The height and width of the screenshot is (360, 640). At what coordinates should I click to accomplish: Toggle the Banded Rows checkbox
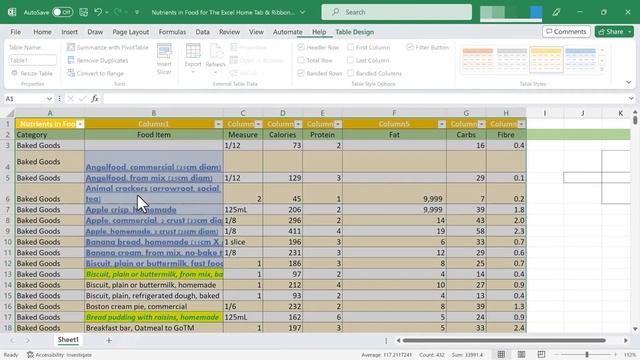point(301,73)
